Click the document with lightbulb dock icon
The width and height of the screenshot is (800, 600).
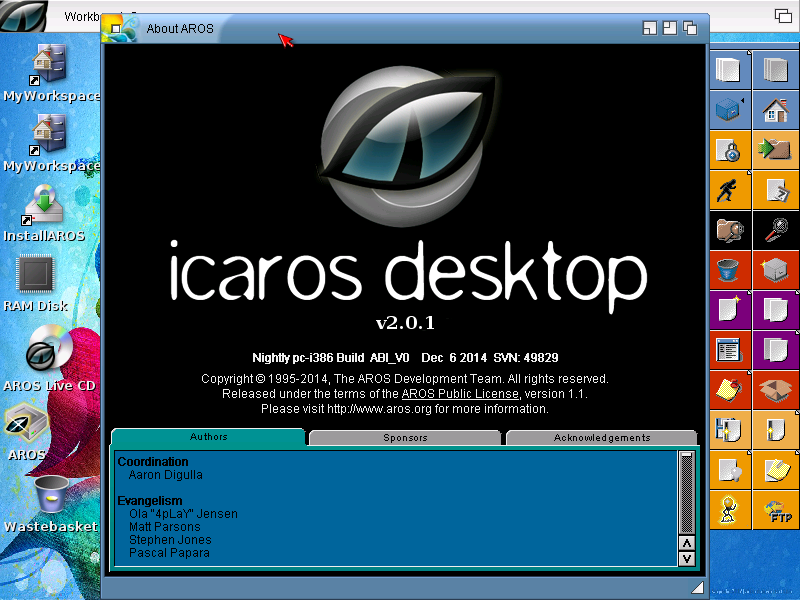tap(730, 469)
